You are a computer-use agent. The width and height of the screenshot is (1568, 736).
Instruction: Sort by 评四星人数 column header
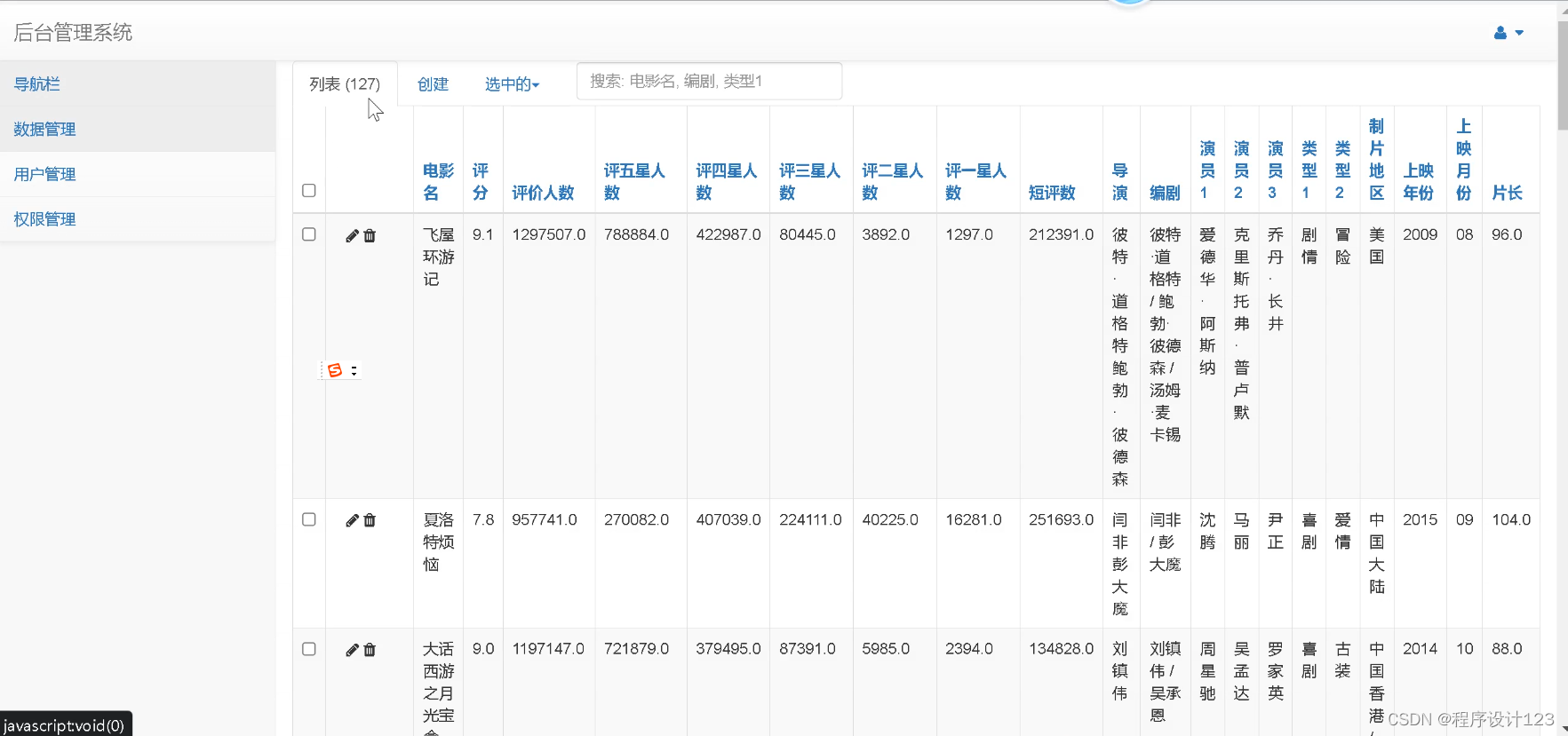(727, 182)
